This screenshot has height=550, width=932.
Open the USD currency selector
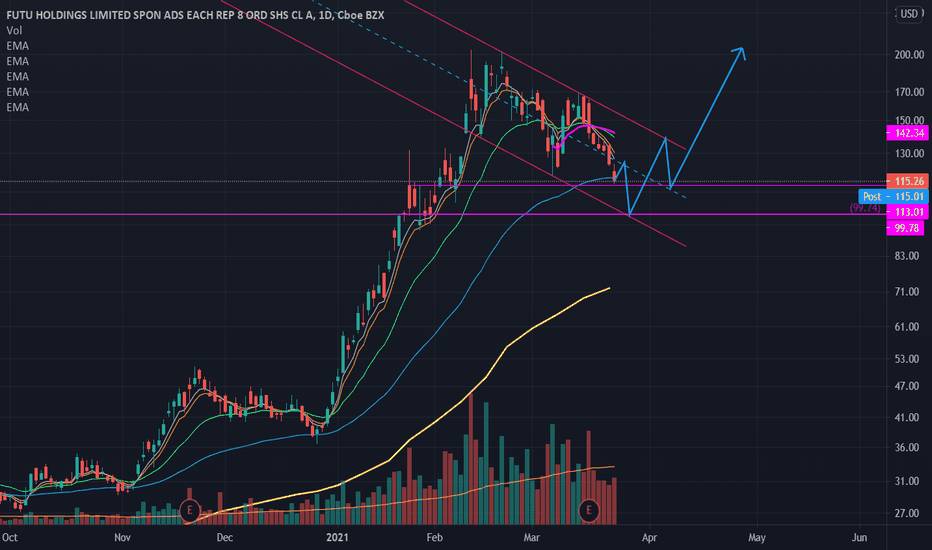click(x=909, y=13)
